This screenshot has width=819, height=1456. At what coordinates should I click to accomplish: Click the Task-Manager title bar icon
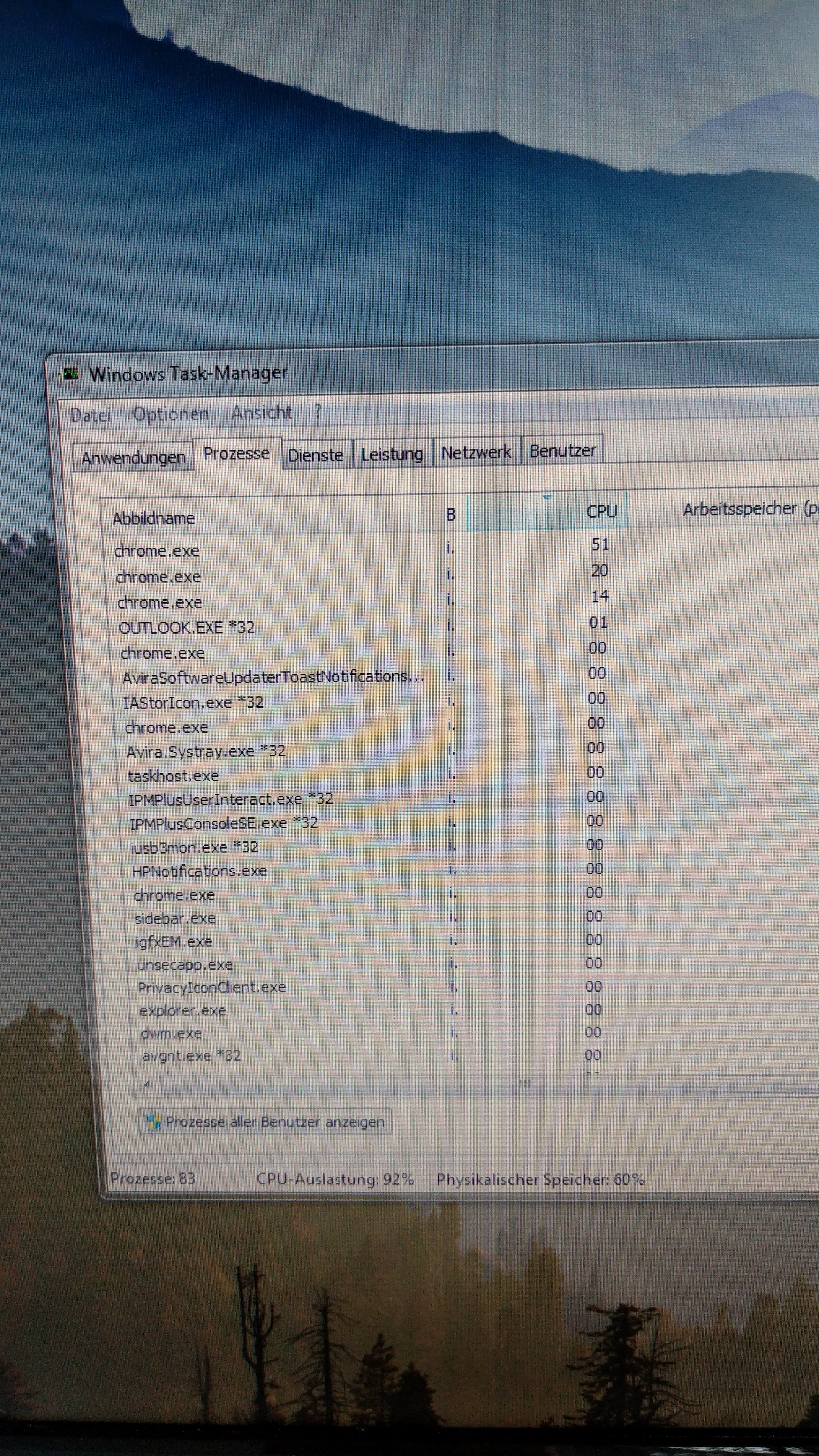pos(70,373)
